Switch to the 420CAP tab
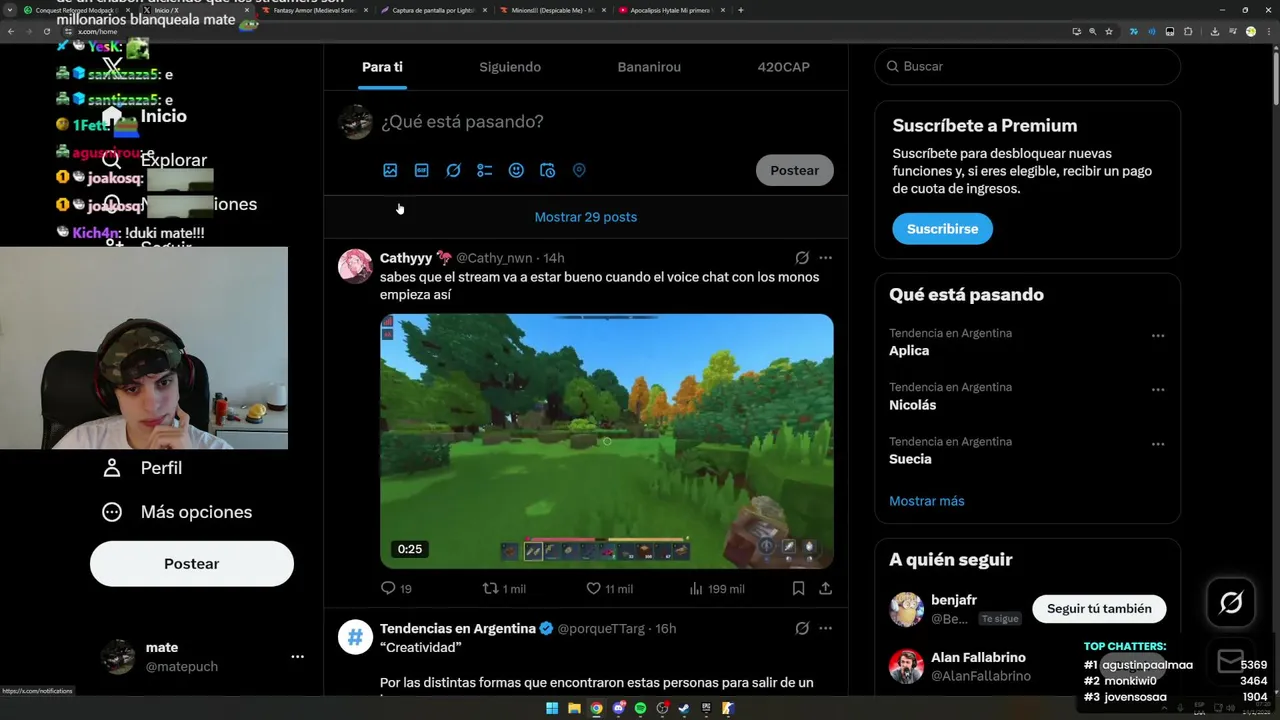This screenshot has height=720, width=1280. pyautogui.click(x=784, y=67)
